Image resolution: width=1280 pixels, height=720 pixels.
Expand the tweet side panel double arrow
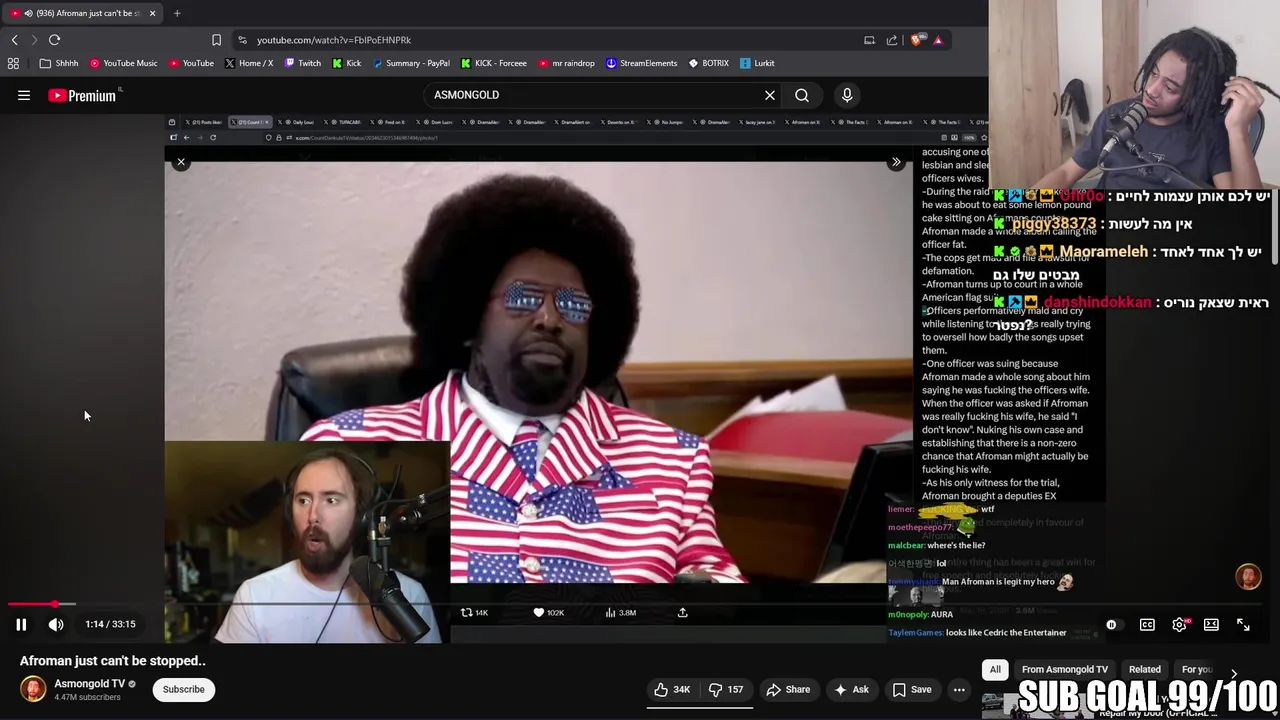pos(896,162)
